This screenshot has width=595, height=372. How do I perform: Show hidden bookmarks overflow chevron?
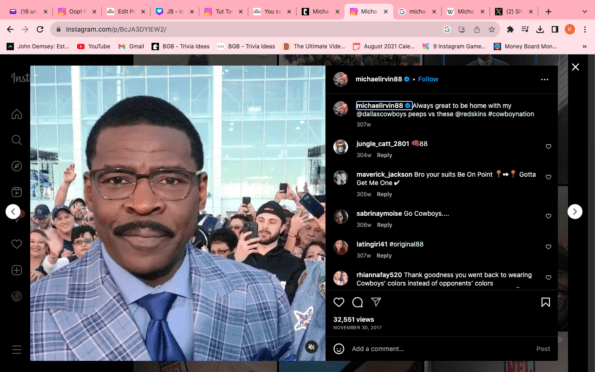[584, 46]
